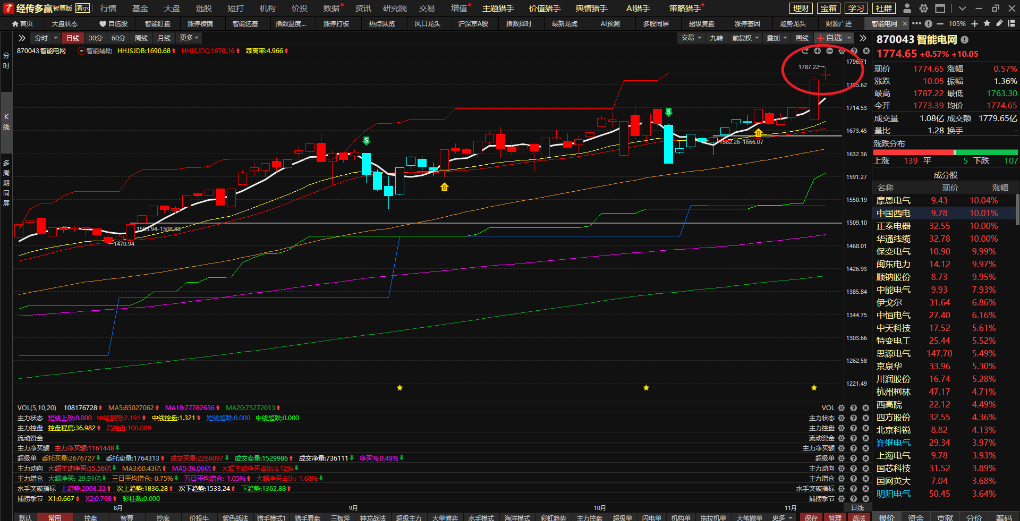This screenshot has width=1020, height=521.
Task: Click the 理财 button
Action: (801, 7)
